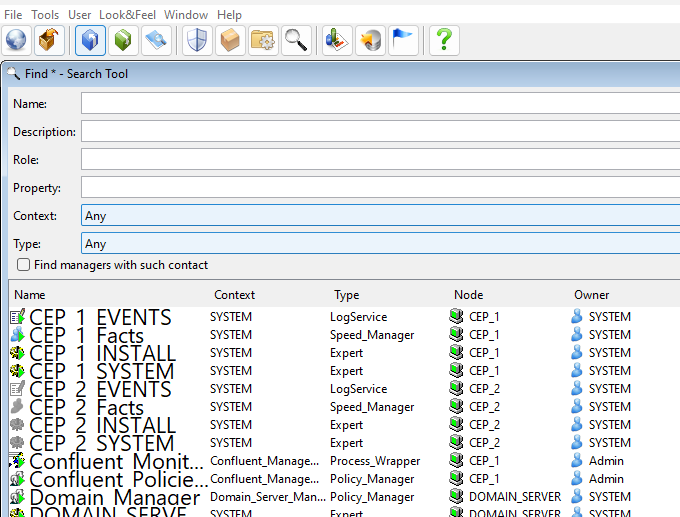Screen dimensions: 680x517
Task: Open the User menu
Action: pyautogui.click(x=79, y=15)
